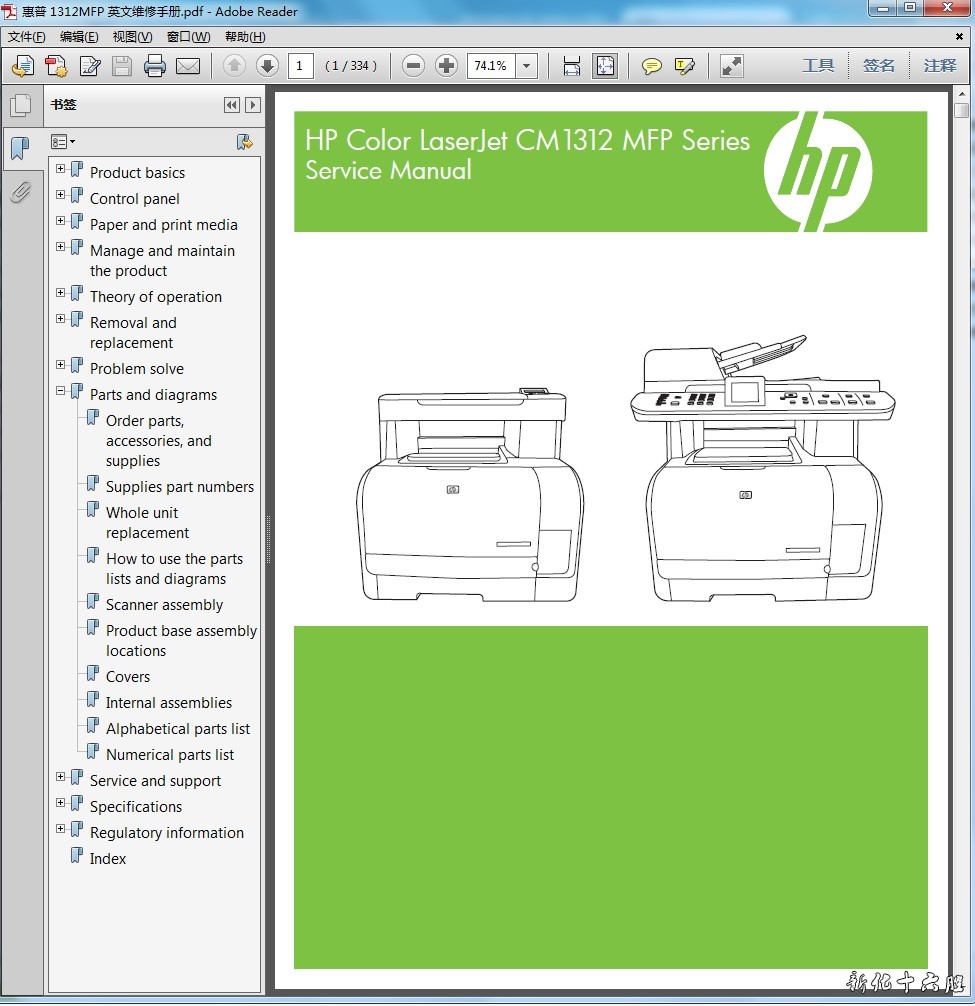
Task: Expand the Product basics bookmark
Action: click(61, 169)
